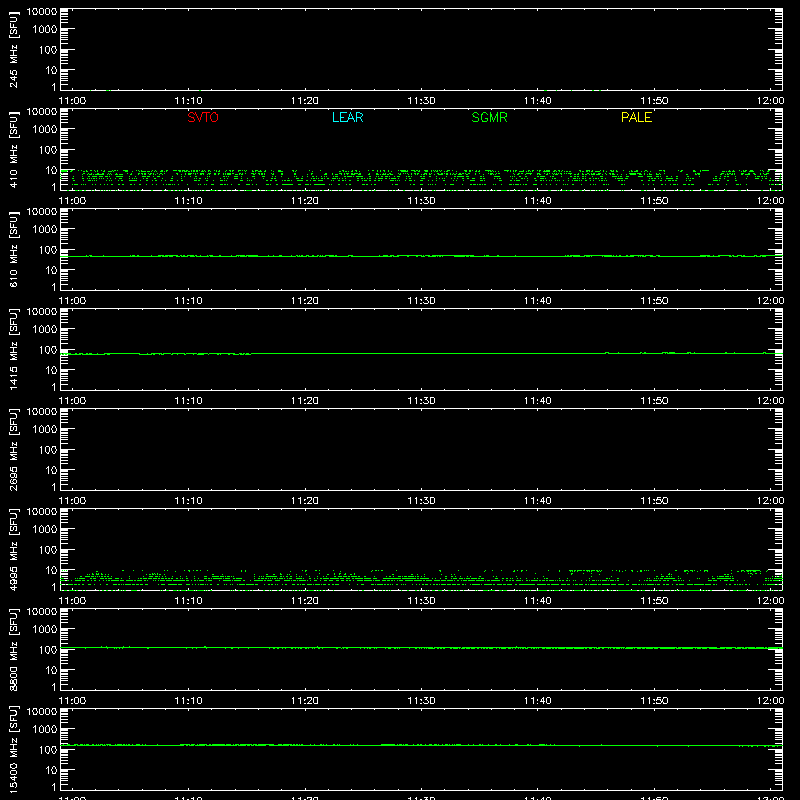Click 11:40 time label of 410 MHz panel
Viewport: 800px width, 800px height.
coord(538,201)
